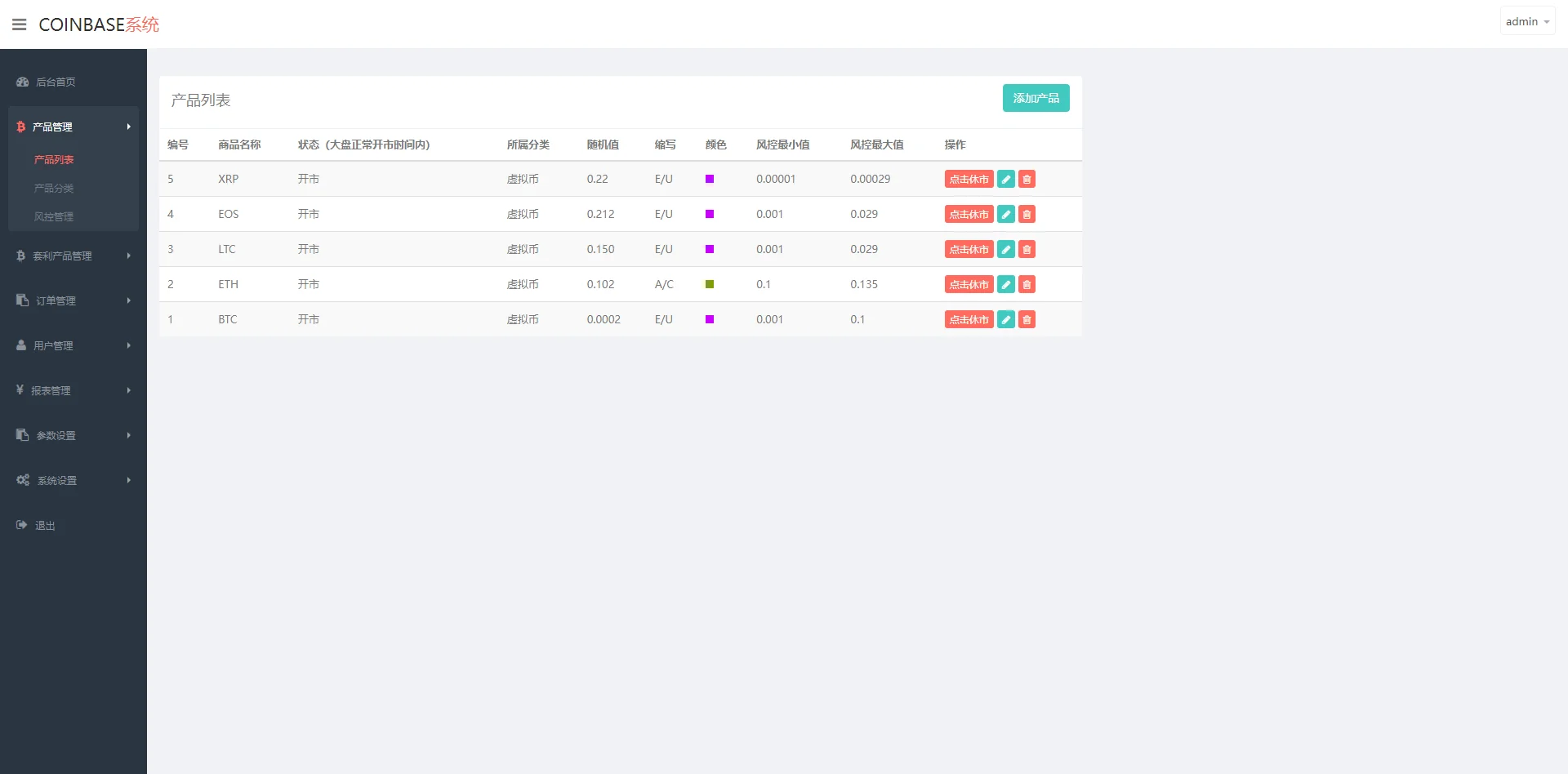The image size is (1568, 774).
Task: Open 产品分类 submenu item
Action: 54,188
